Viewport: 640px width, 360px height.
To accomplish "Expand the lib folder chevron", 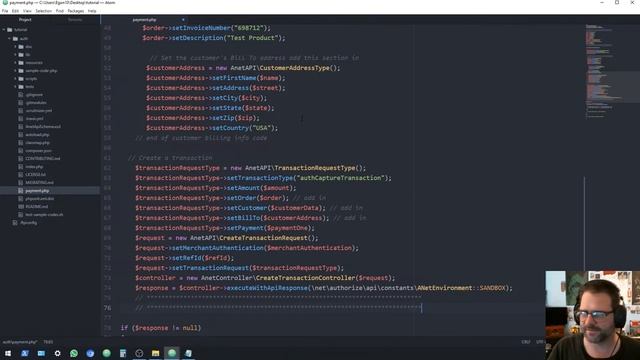I will (16, 55).
